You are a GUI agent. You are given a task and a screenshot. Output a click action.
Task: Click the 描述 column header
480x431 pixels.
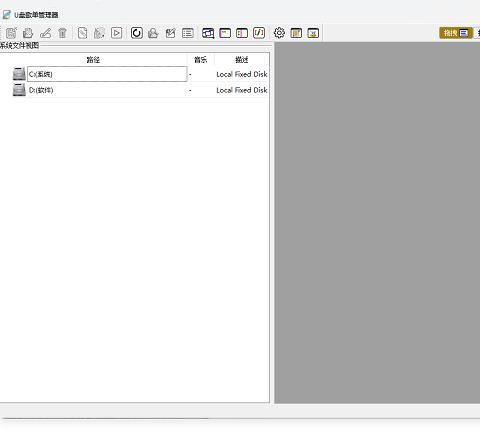[x=242, y=60]
